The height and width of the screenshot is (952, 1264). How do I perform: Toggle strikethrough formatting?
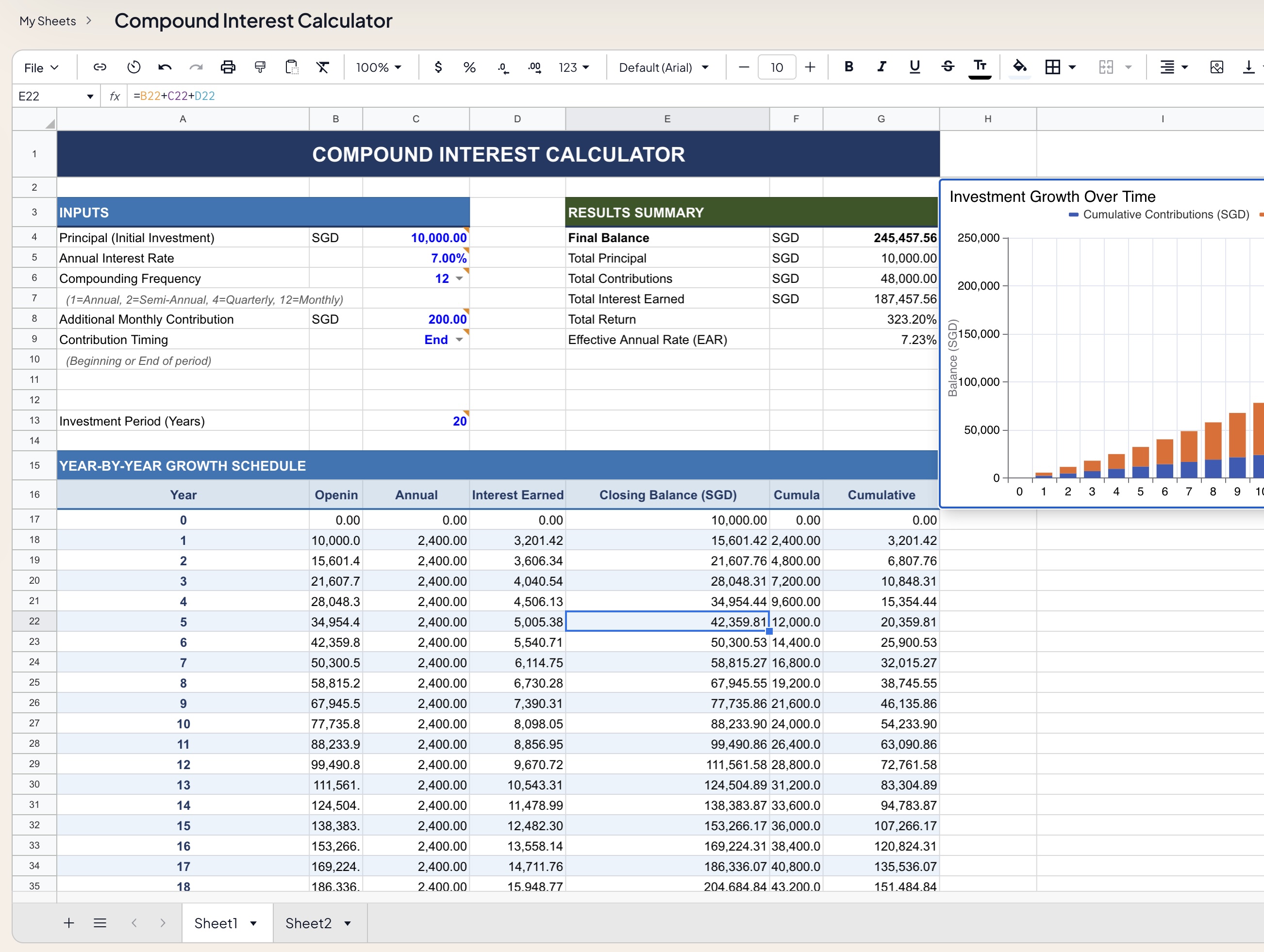pos(948,67)
